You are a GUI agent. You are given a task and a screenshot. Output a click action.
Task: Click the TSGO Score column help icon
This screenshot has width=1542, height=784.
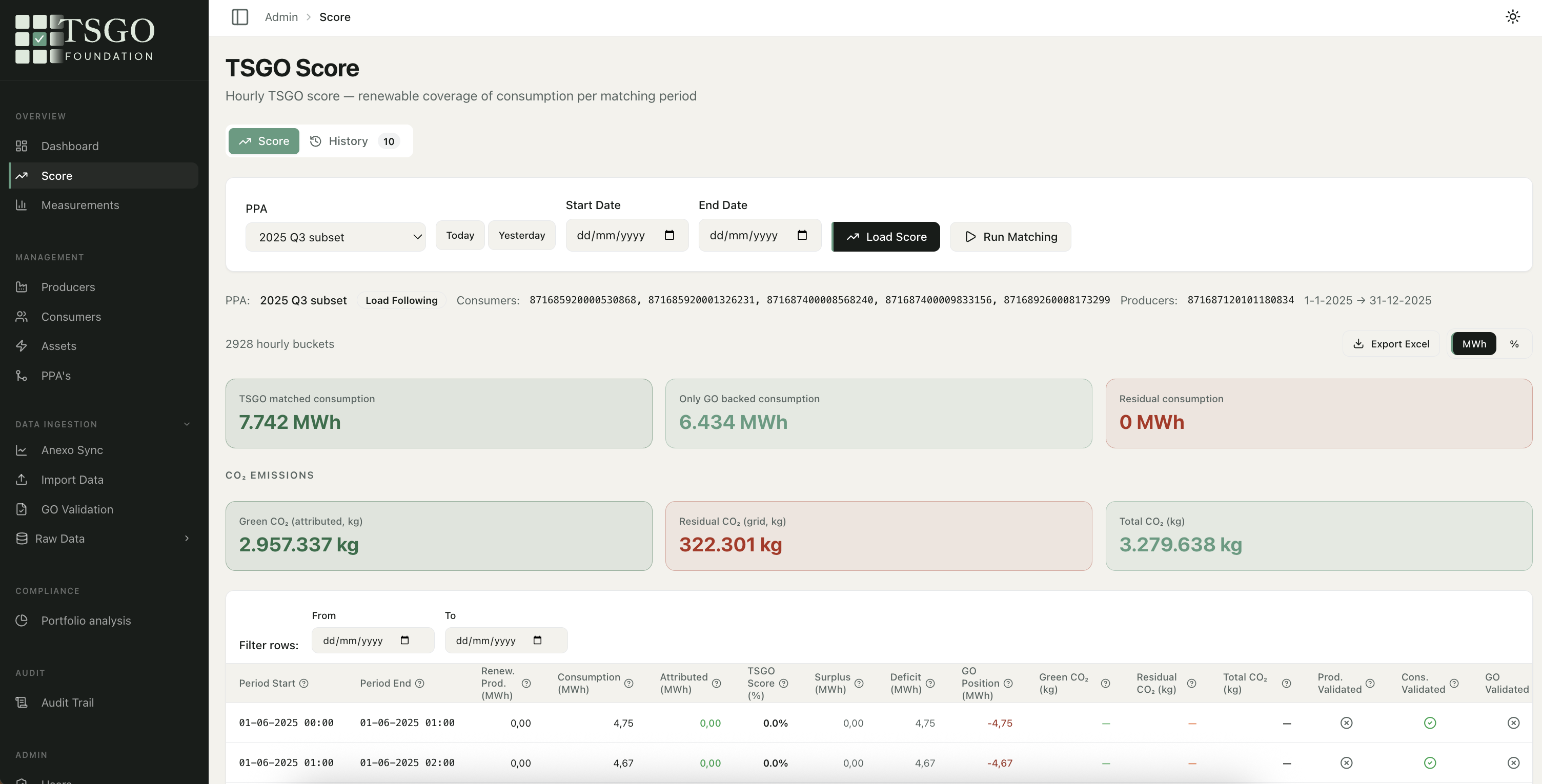point(784,684)
